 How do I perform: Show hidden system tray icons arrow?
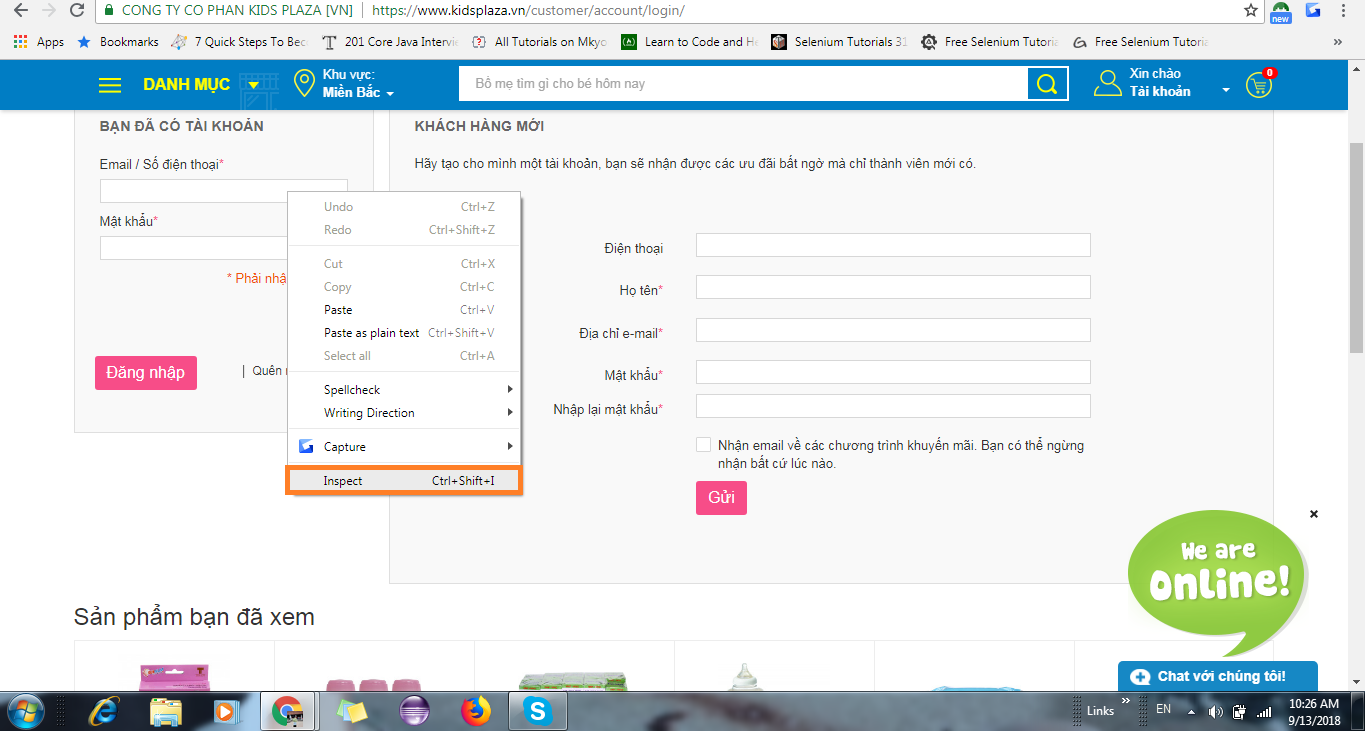pyautogui.click(x=1191, y=712)
